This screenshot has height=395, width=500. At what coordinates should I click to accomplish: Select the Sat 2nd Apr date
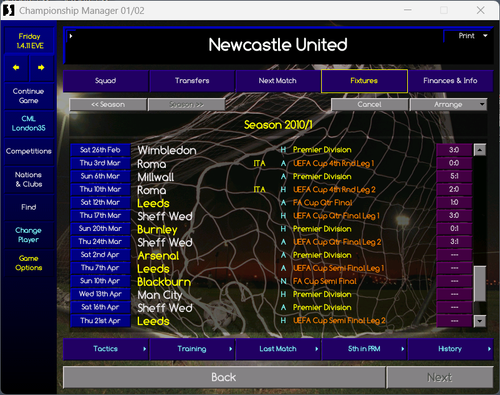coord(100,255)
